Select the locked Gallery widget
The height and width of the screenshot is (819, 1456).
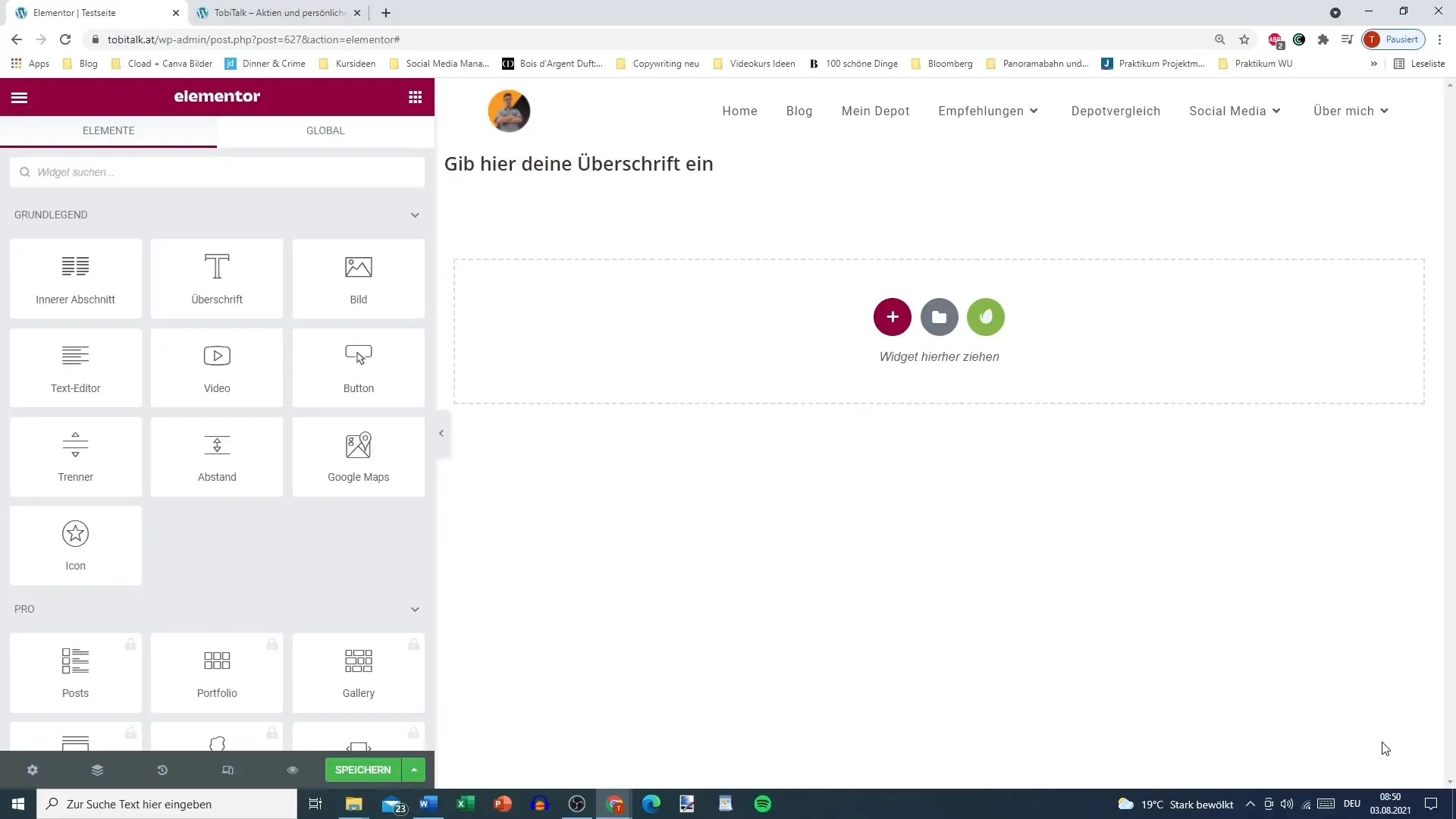(359, 673)
